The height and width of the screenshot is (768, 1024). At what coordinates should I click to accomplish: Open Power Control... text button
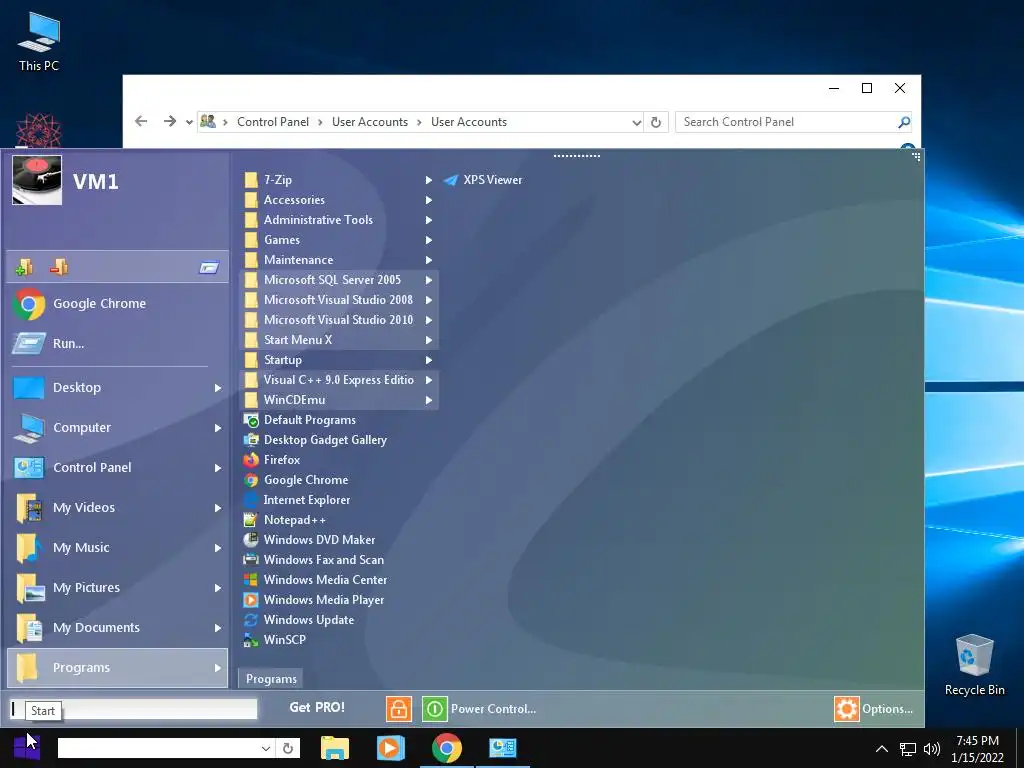(493, 709)
